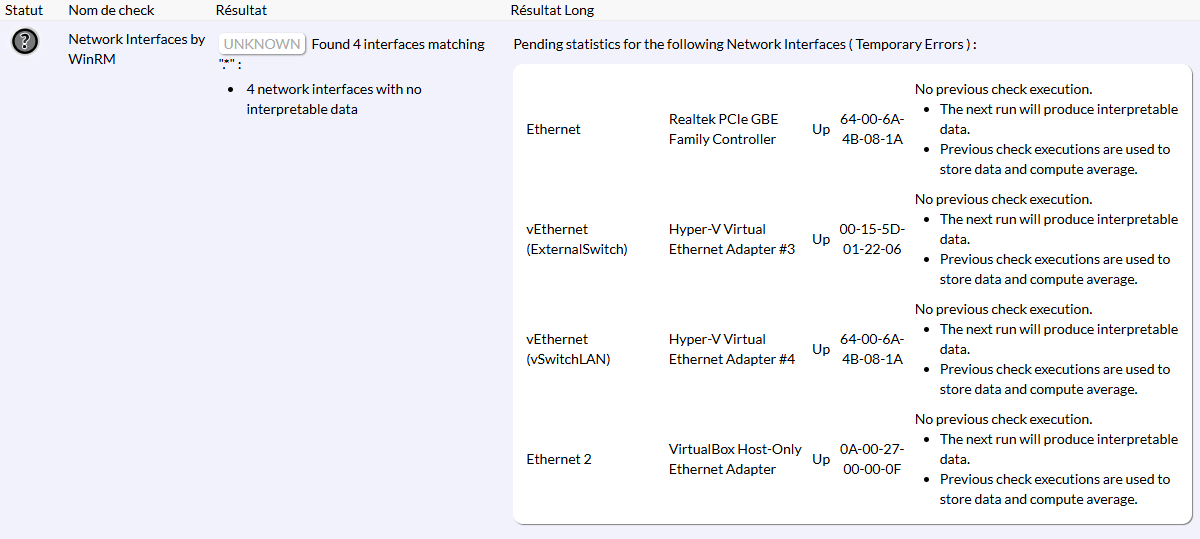Select the Résultat column header
This screenshot has height=539, width=1200.
[x=241, y=10]
